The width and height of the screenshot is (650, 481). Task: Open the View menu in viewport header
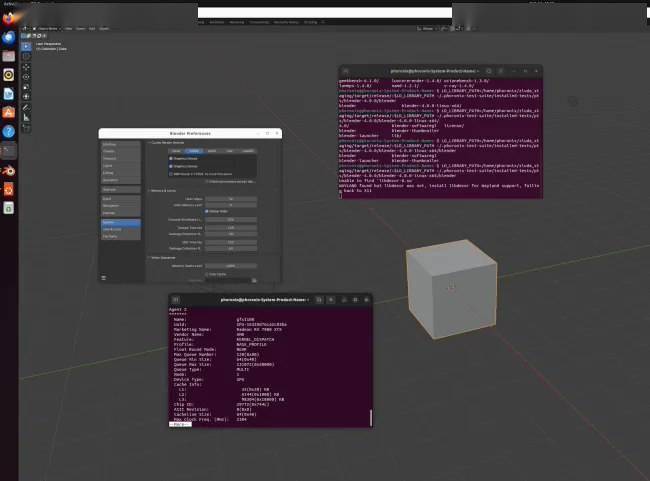pos(69,29)
